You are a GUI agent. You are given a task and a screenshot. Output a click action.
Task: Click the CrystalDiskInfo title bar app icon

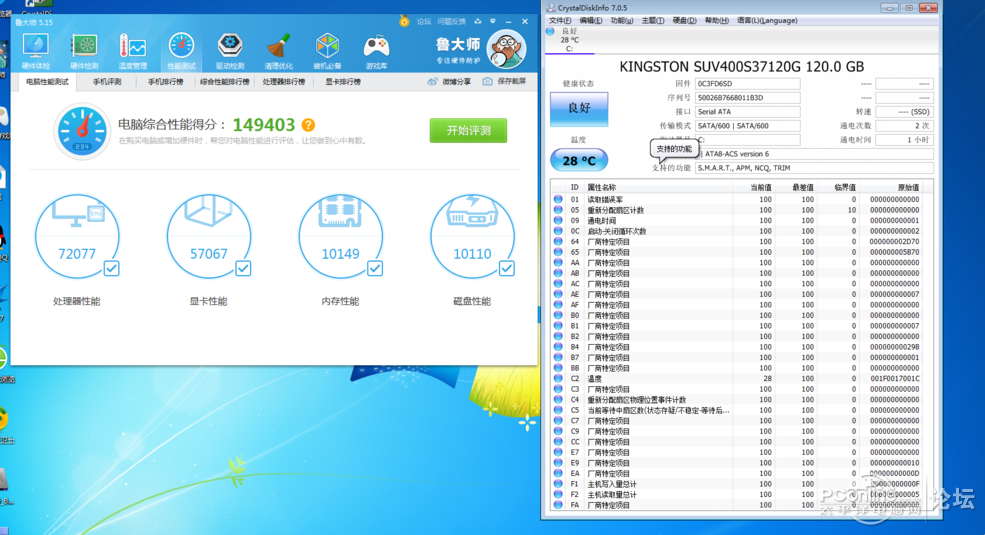click(551, 8)
